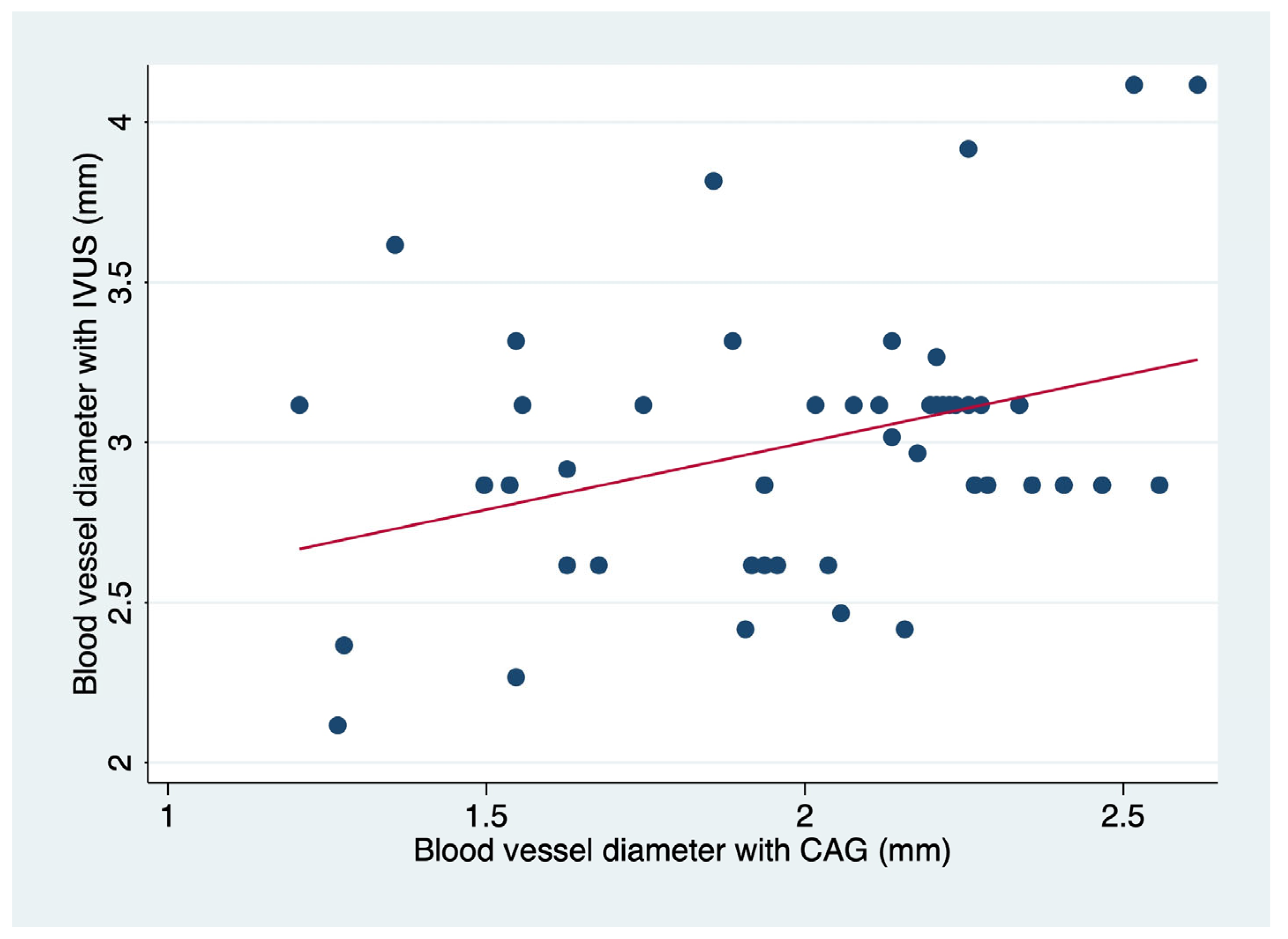Select data point near CAG 2.25, IVUS 3.9
The image size is (1288, 939).
pos(968,149)
